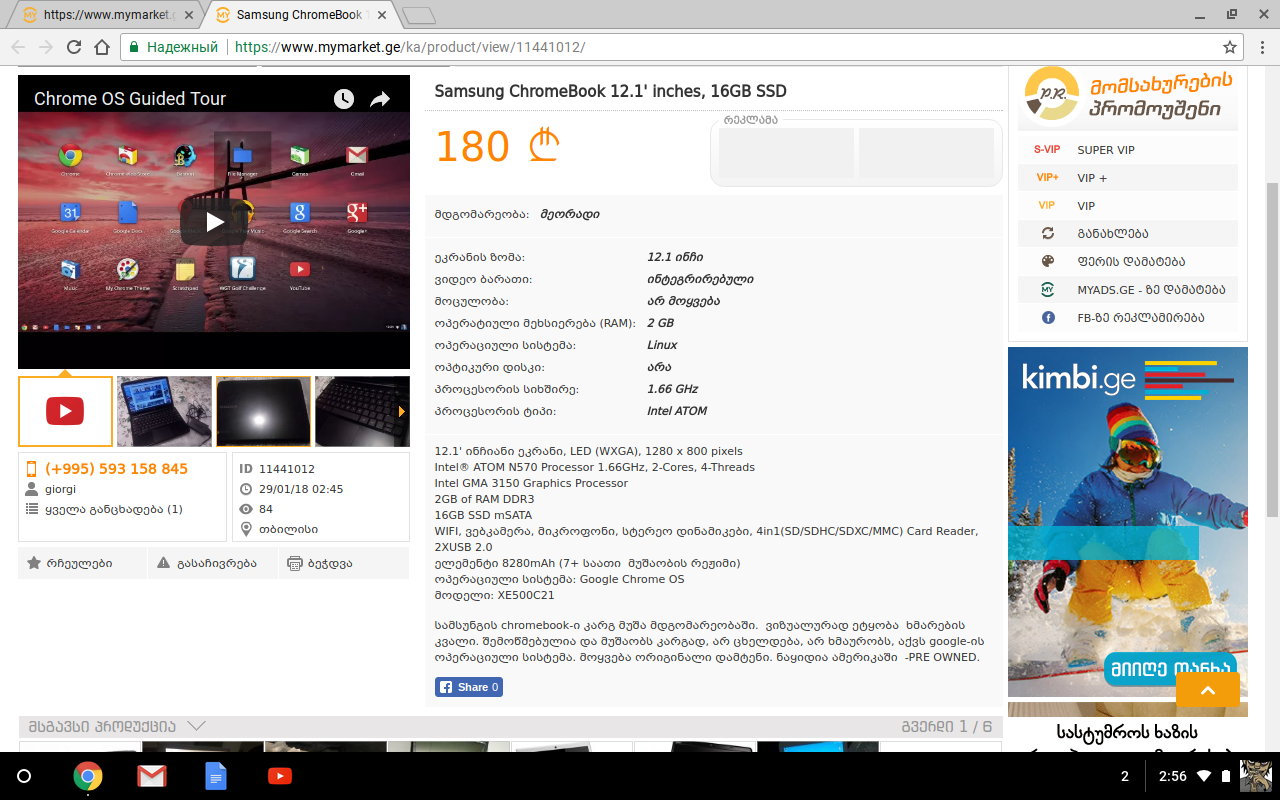This screenshot has height=800, width=1280.
Task: Click the share arrow icon on video
Action: [x=380, y=98]
